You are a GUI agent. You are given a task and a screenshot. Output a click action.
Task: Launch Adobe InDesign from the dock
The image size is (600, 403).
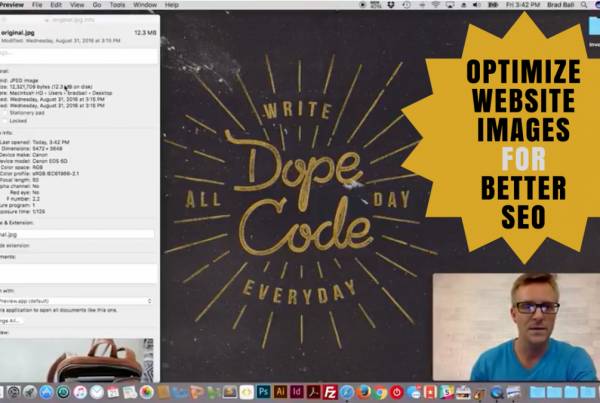pyautogui.click(x=297, y=392)
